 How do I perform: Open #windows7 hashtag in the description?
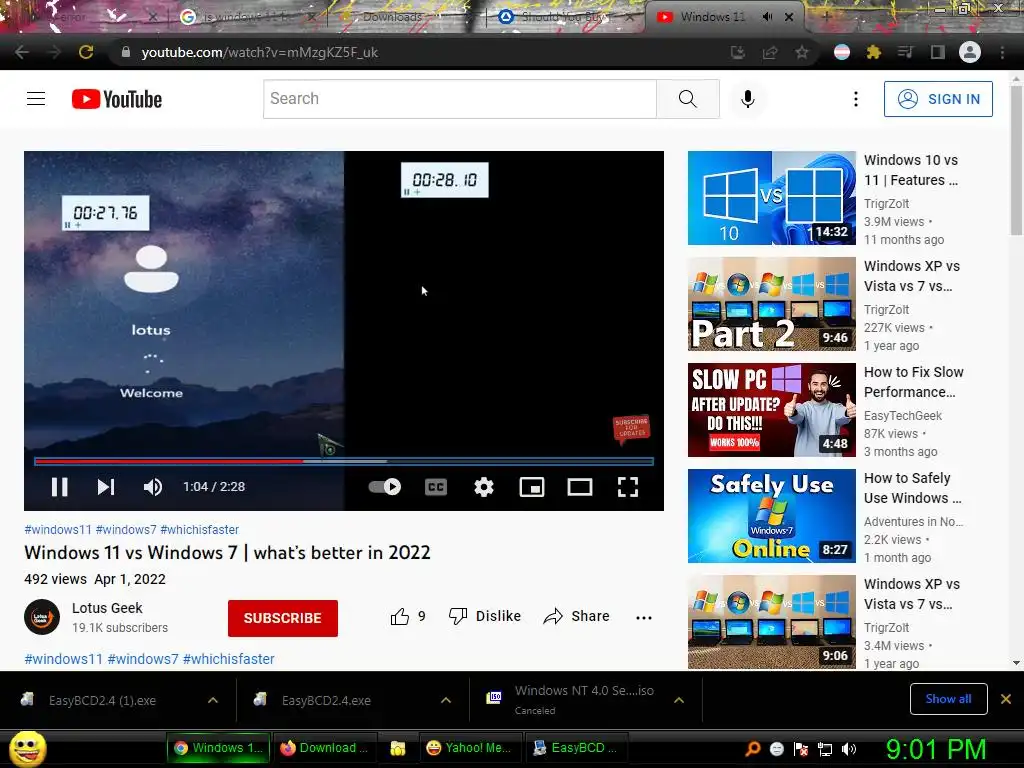(x=142, y=659)
